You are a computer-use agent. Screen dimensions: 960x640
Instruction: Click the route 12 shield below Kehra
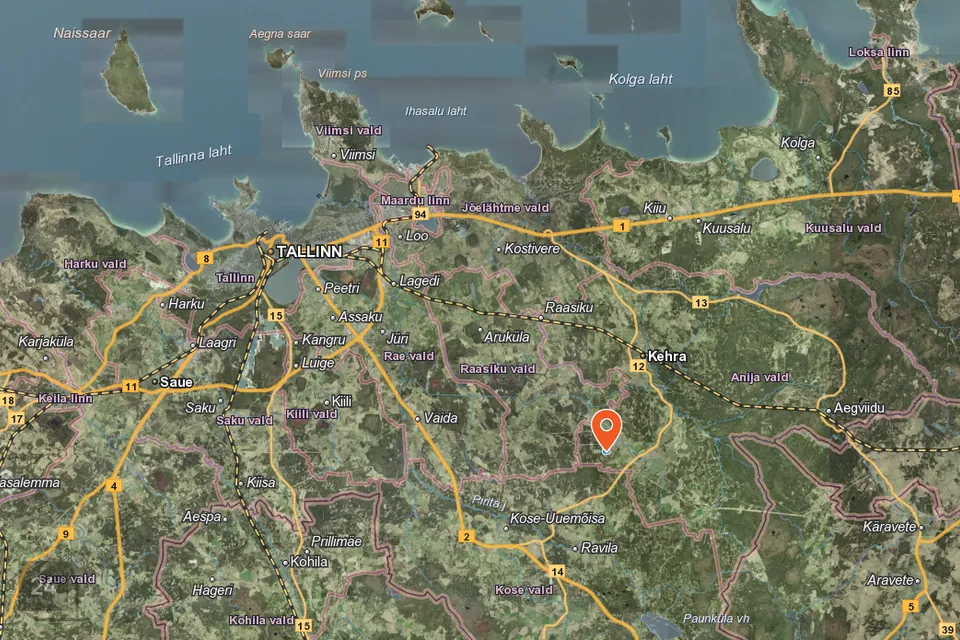pos(637,367)
